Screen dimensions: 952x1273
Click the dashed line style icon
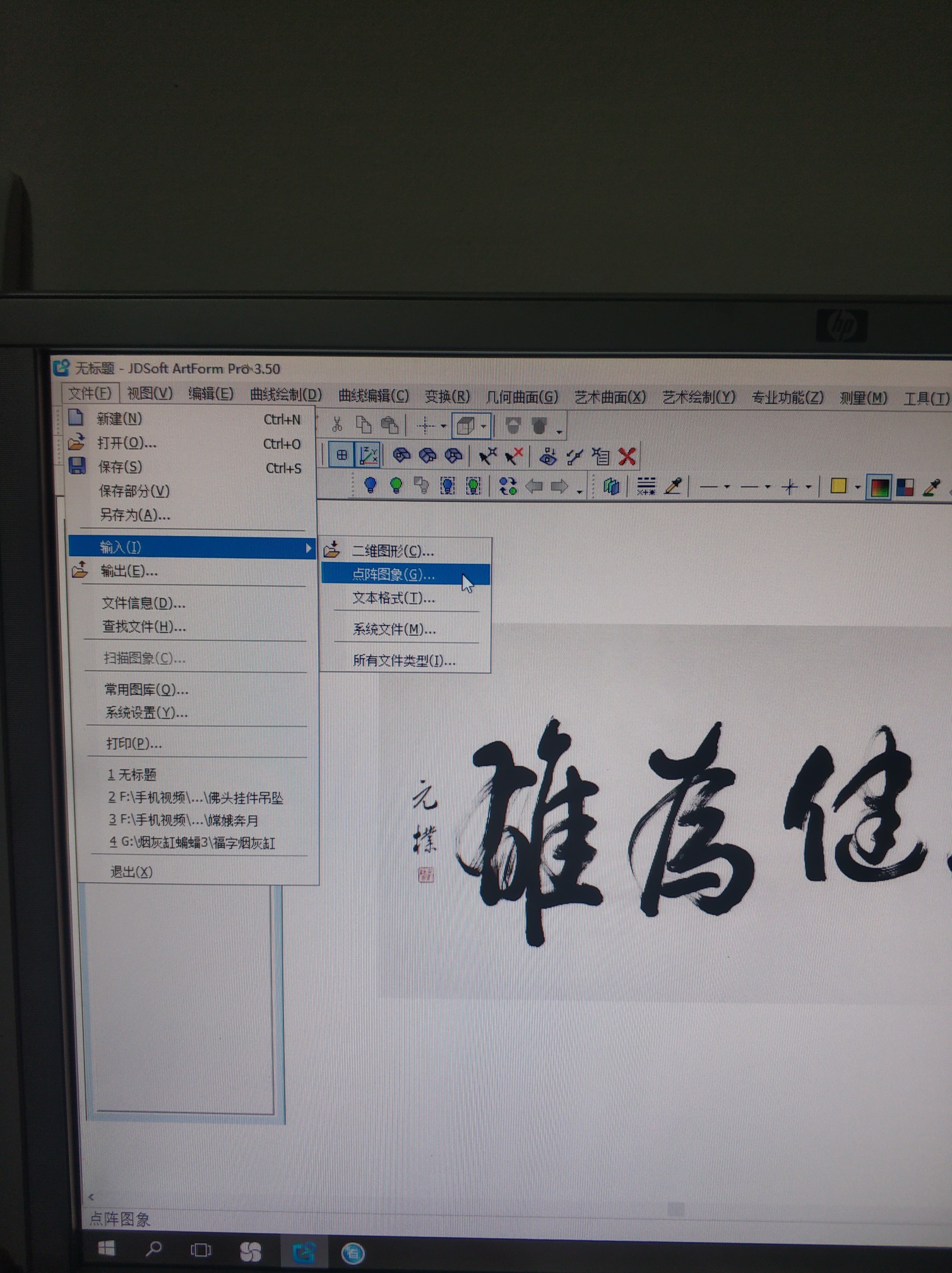click(646, 486)
